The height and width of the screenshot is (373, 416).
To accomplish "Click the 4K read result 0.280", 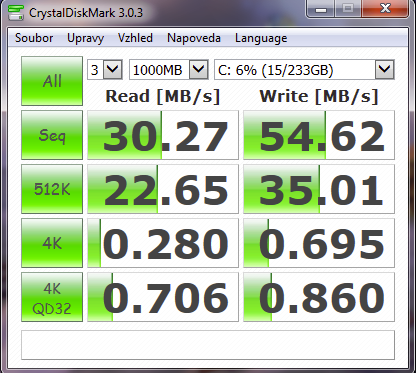I will pyautogui.click(x=163, y=243).
